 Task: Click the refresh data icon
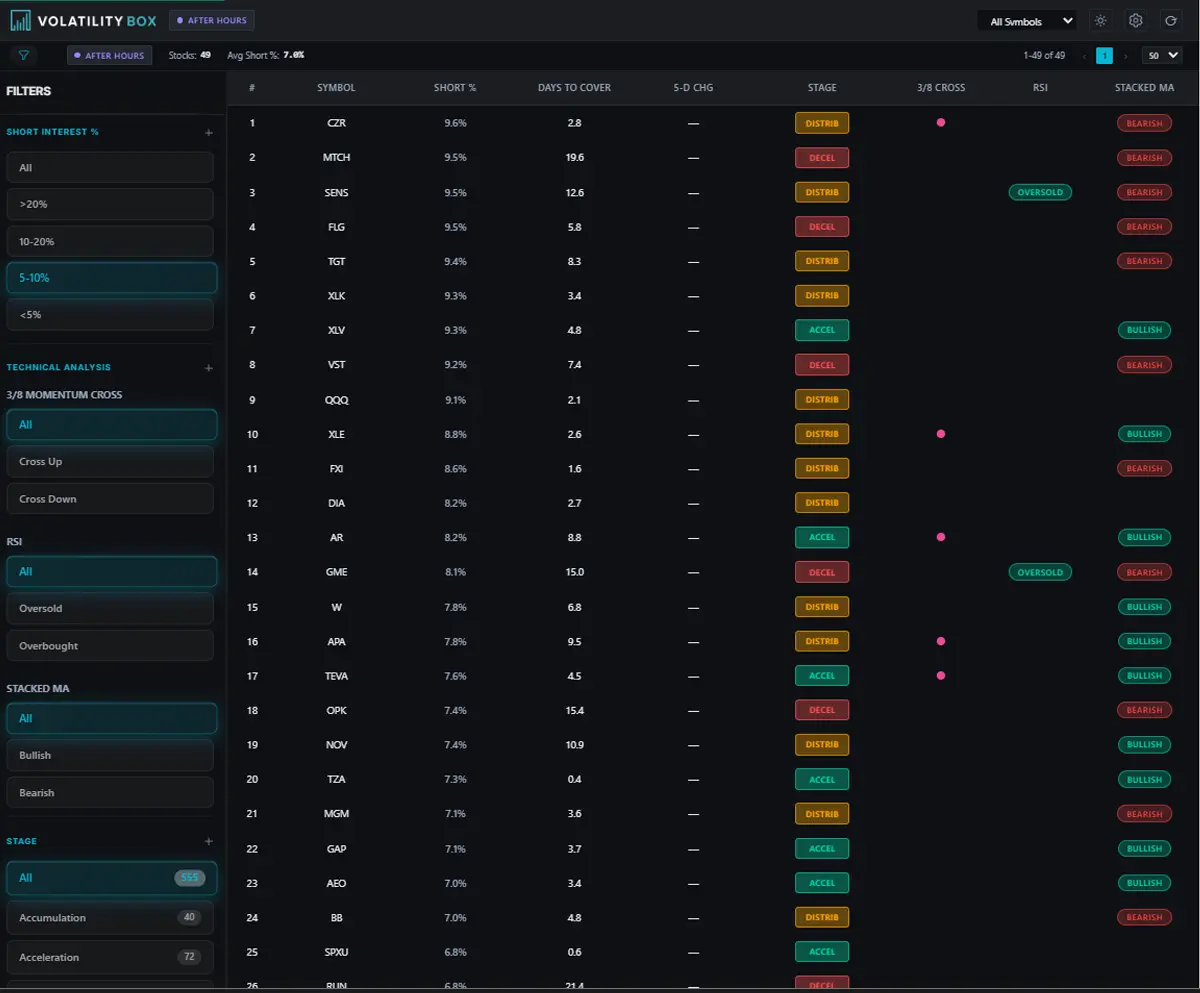click(1169, 20)
